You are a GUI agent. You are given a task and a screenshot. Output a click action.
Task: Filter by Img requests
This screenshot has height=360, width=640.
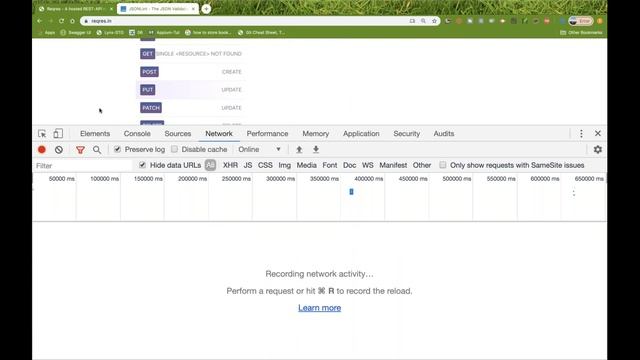tap(284, 165)
